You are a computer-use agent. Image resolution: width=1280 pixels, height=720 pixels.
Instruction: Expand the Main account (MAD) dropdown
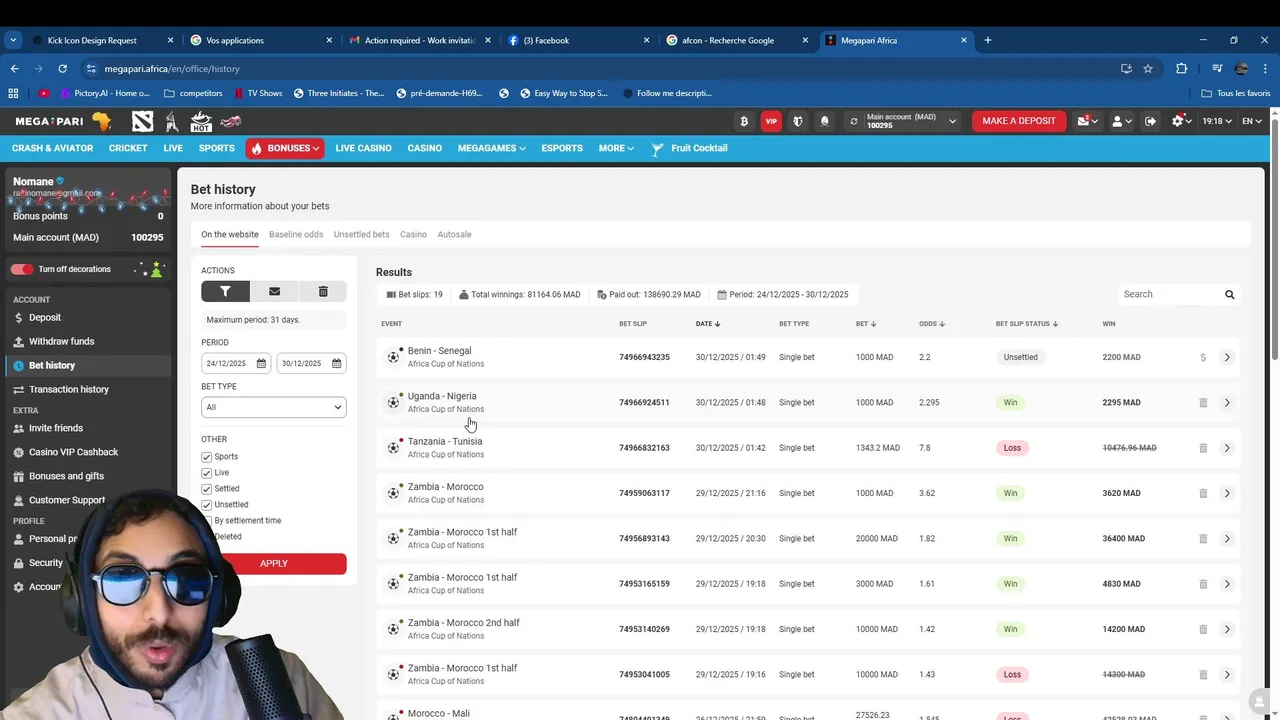952,121
